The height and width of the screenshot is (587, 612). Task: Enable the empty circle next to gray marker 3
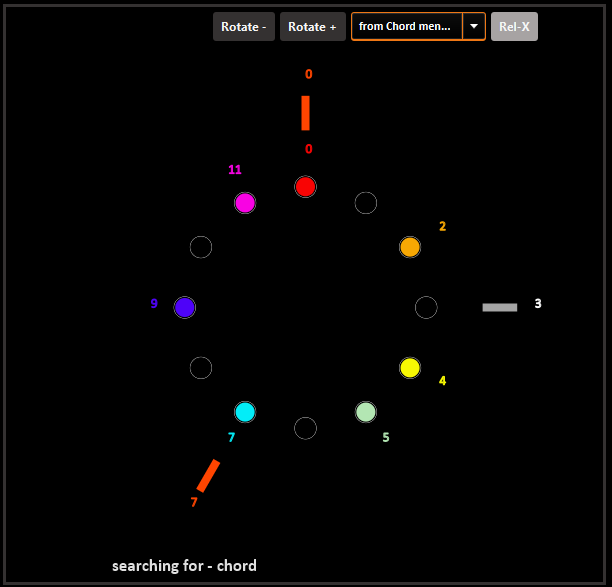(426, 308)
